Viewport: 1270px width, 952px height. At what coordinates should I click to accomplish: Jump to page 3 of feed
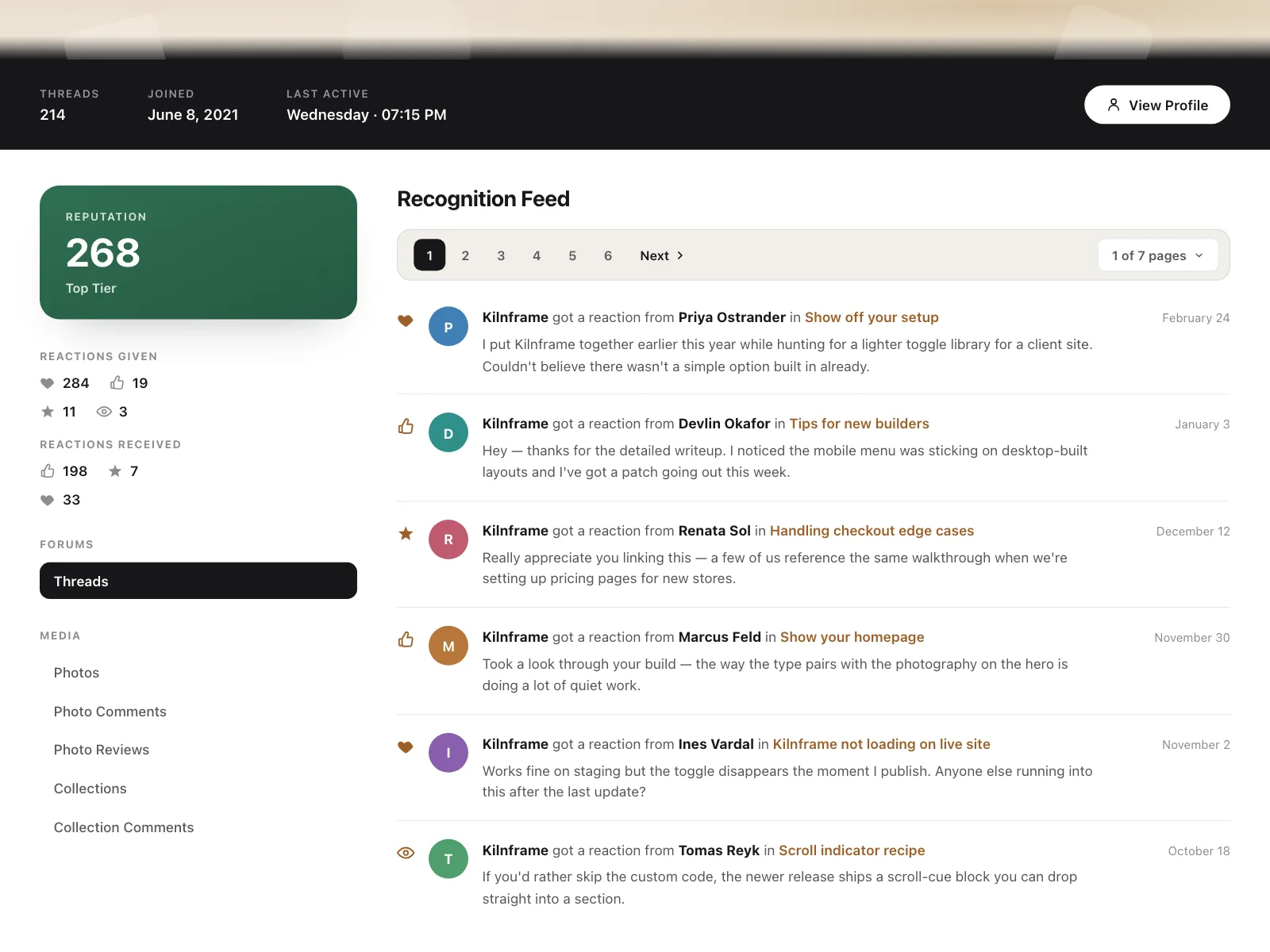point(501,255)
